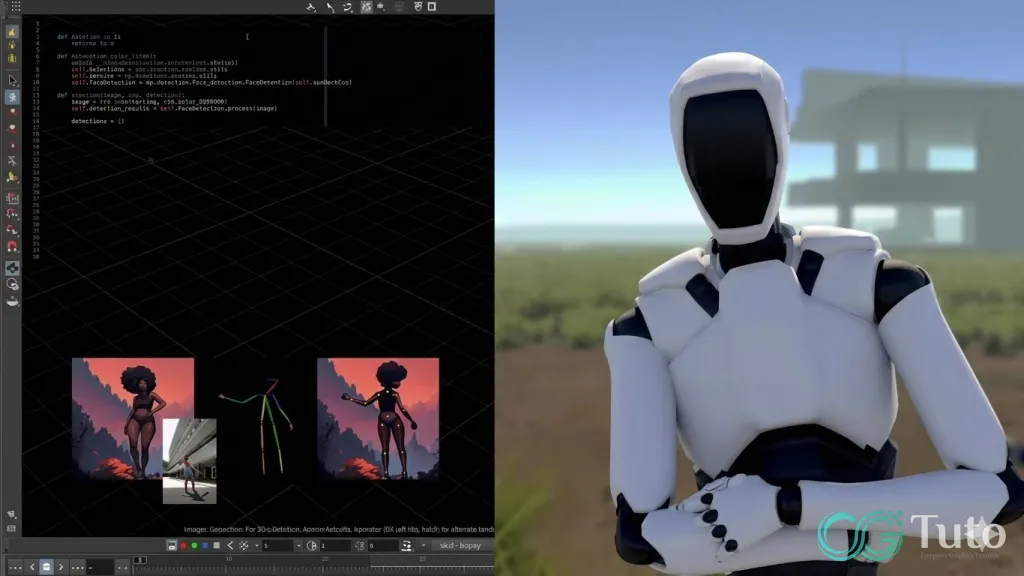Expand the dropdown beside the frame value 5

[298, 545]
